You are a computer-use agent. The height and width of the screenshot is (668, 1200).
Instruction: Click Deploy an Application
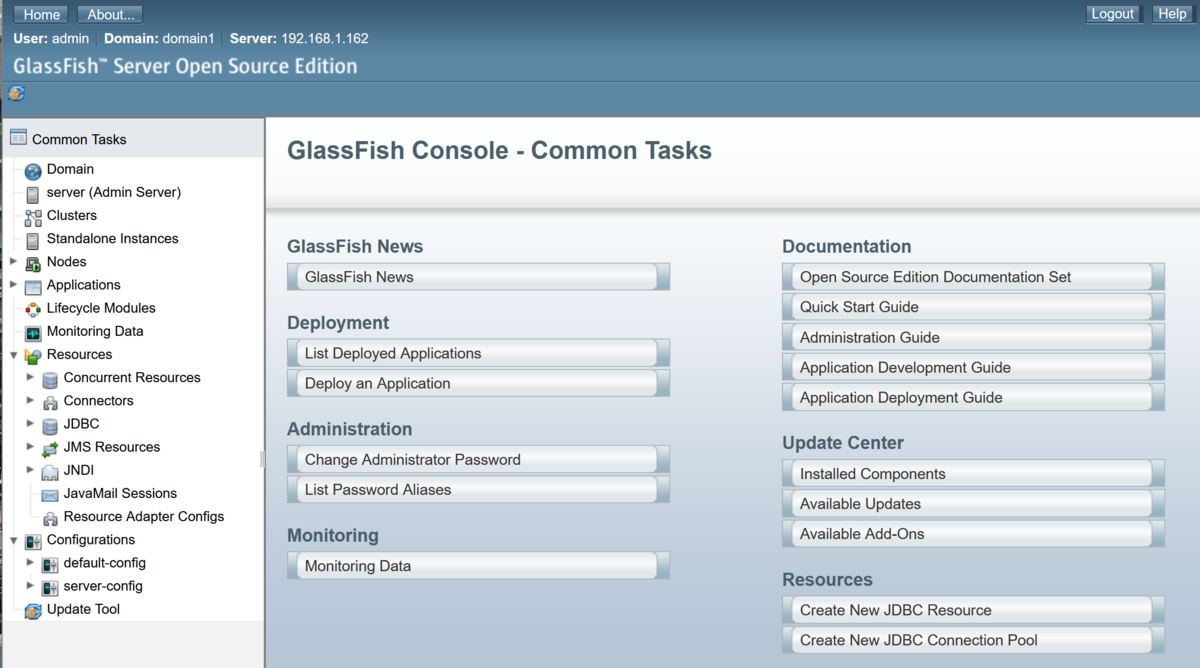[x=478, y=382]
